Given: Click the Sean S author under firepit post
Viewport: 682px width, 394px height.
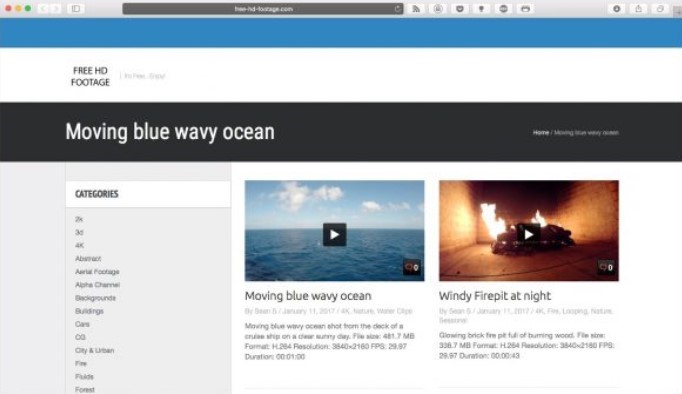Looking at the screenshot, I should [460, 311].
